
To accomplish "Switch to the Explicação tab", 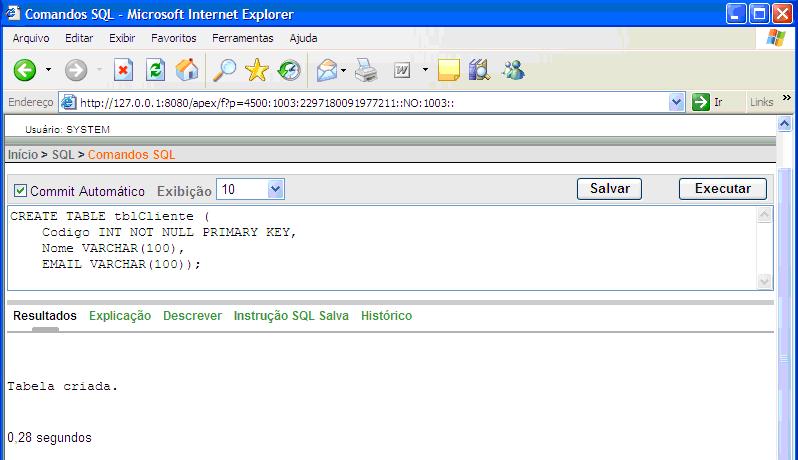I will (x=120, y=316).
